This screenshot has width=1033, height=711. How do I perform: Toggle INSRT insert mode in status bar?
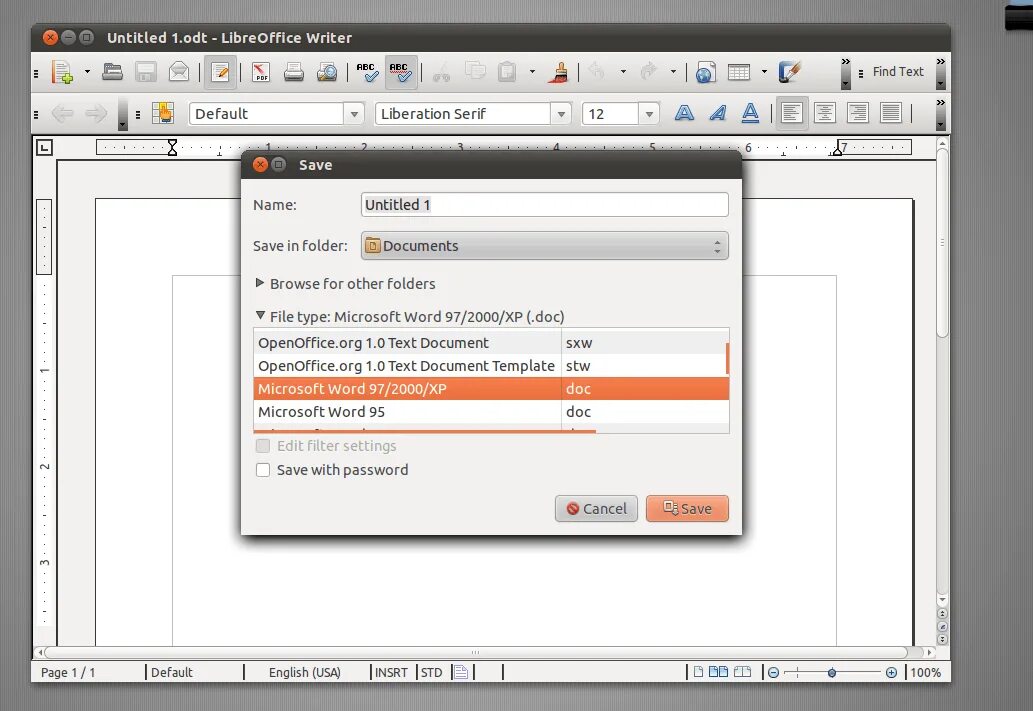tap(391, 672)
